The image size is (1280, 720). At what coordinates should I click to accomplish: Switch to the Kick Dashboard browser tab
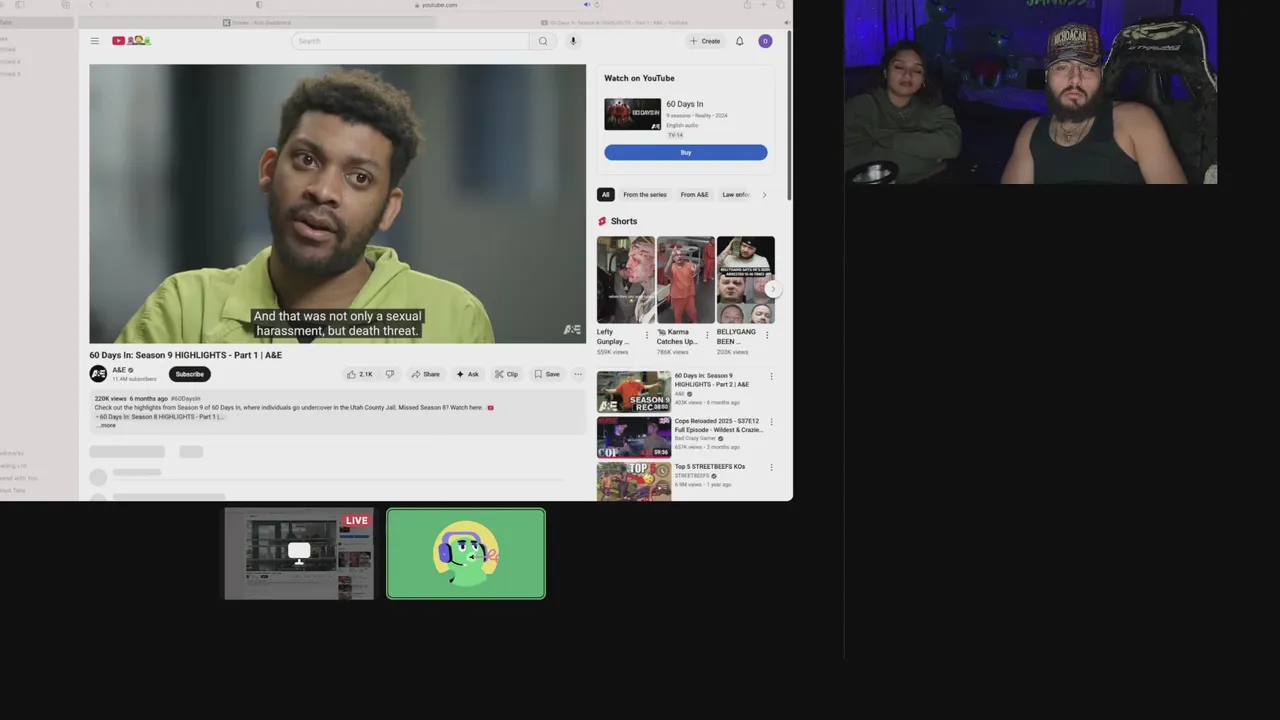[x=257, y=22]
